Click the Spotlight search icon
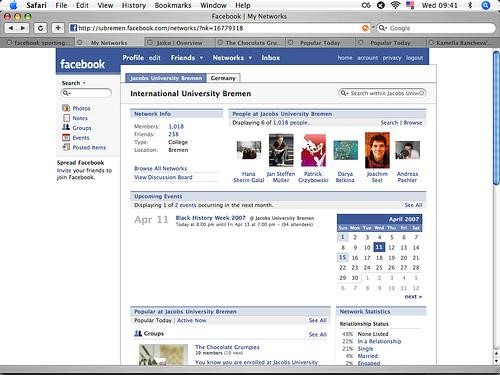The width and height of the screenshot is (500, 375). (x=486, y=5)
